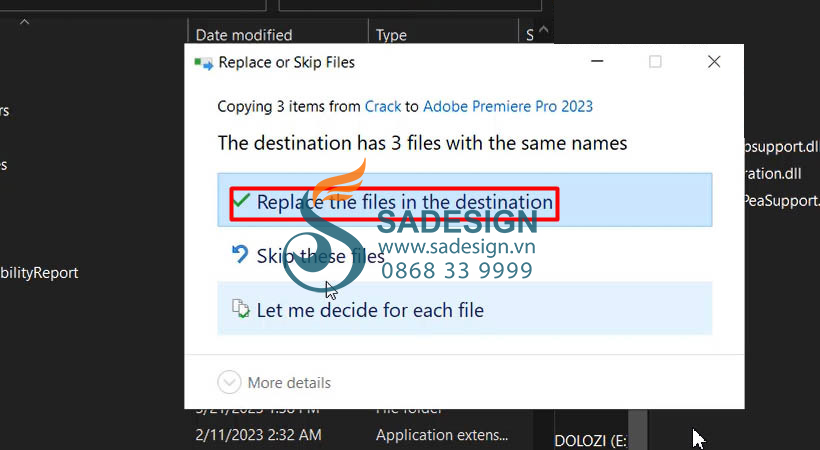The width and height of the screenshot is (820, 450).
Task: Click the compare files decide icon
Action: [x=241, y=309]
